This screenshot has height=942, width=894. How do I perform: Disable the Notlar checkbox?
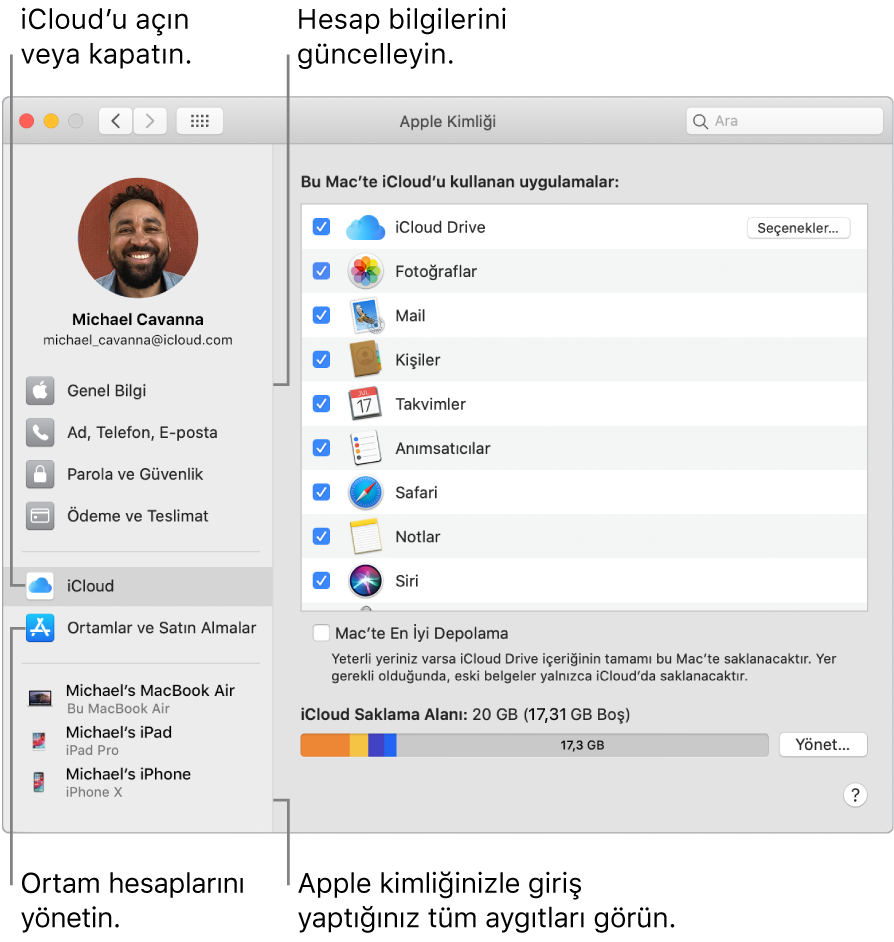tap(321, 536)
